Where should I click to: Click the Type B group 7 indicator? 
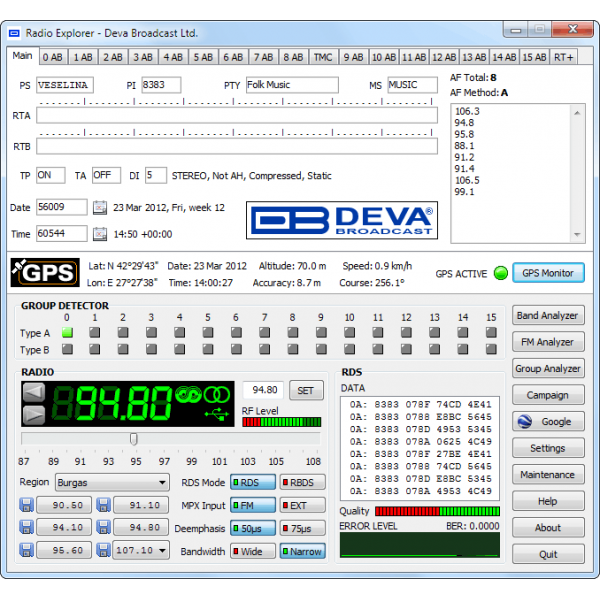[x=264, y=349]
